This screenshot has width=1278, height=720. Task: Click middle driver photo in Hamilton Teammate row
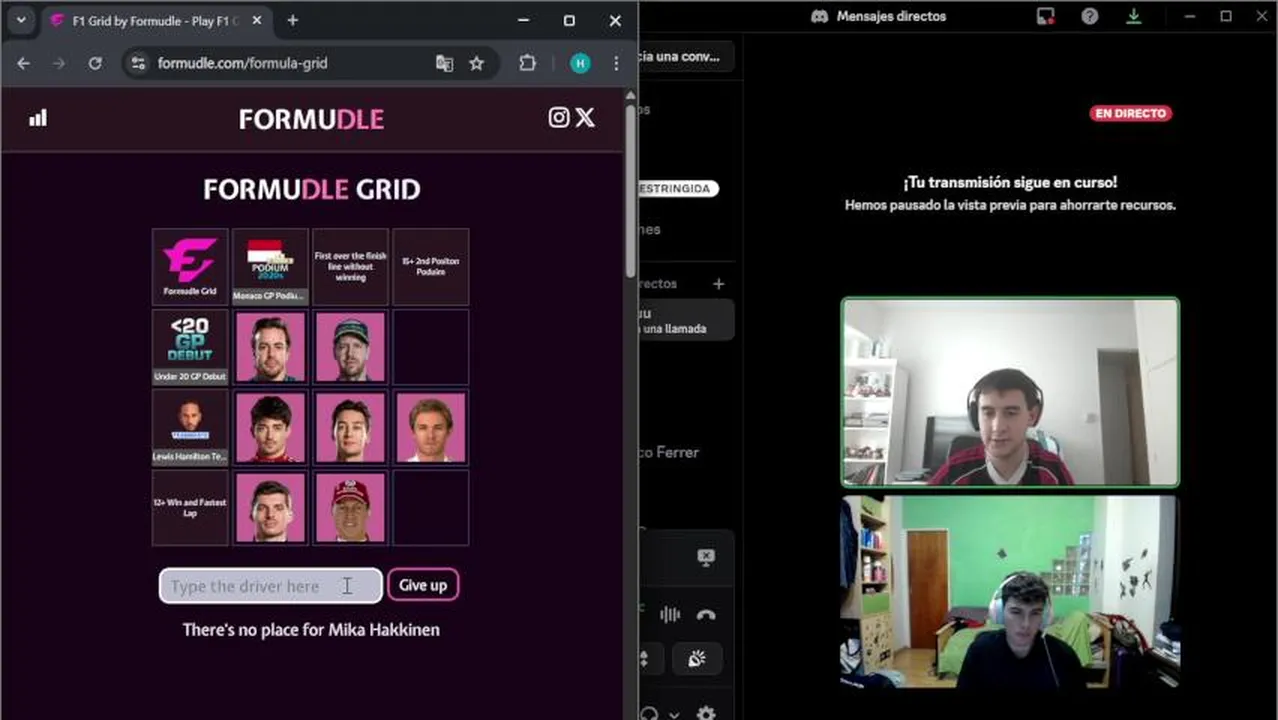pyautogui.click(x=350, y=427)
